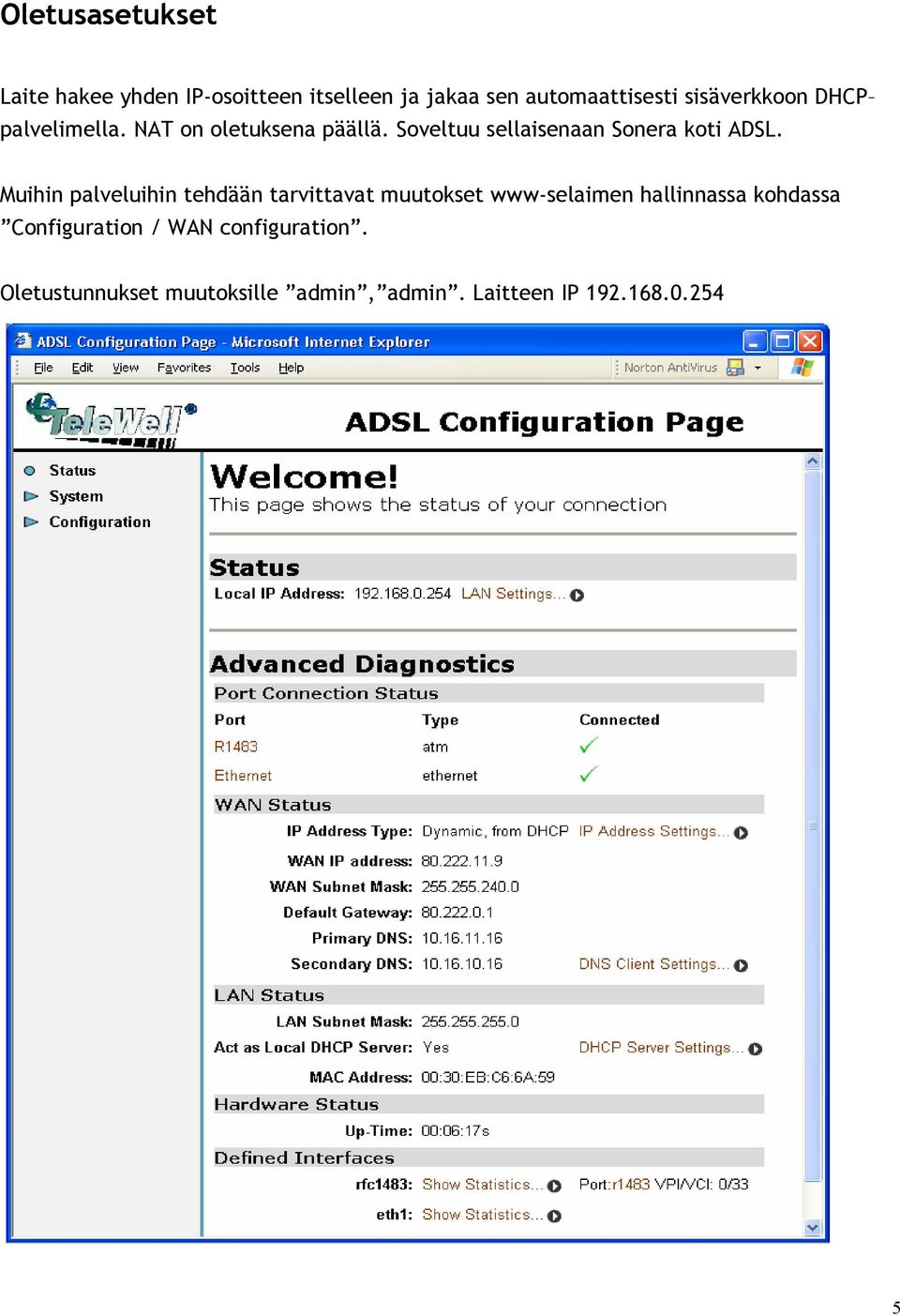
Task: Click the Status bullet icon
Action: pos(30,471)
